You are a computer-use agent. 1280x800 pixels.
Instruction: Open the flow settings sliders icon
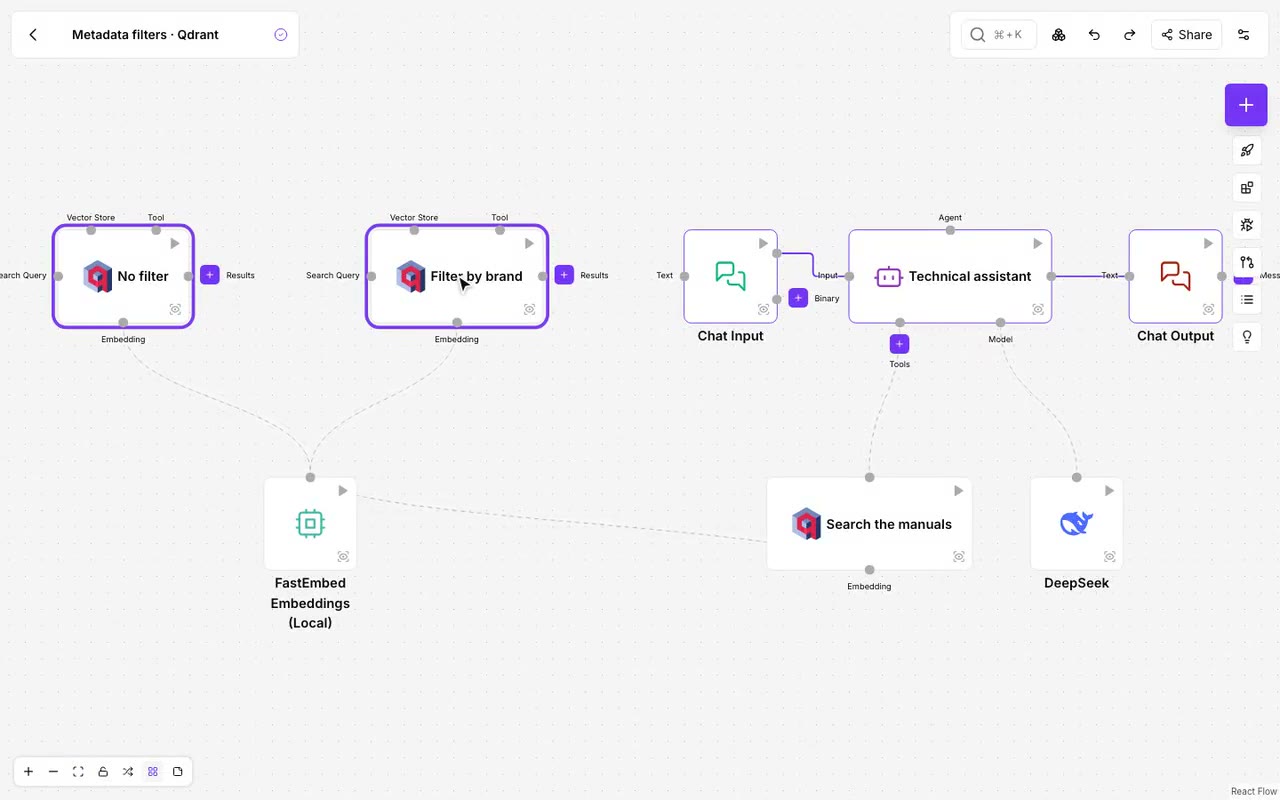(1244, 35)
